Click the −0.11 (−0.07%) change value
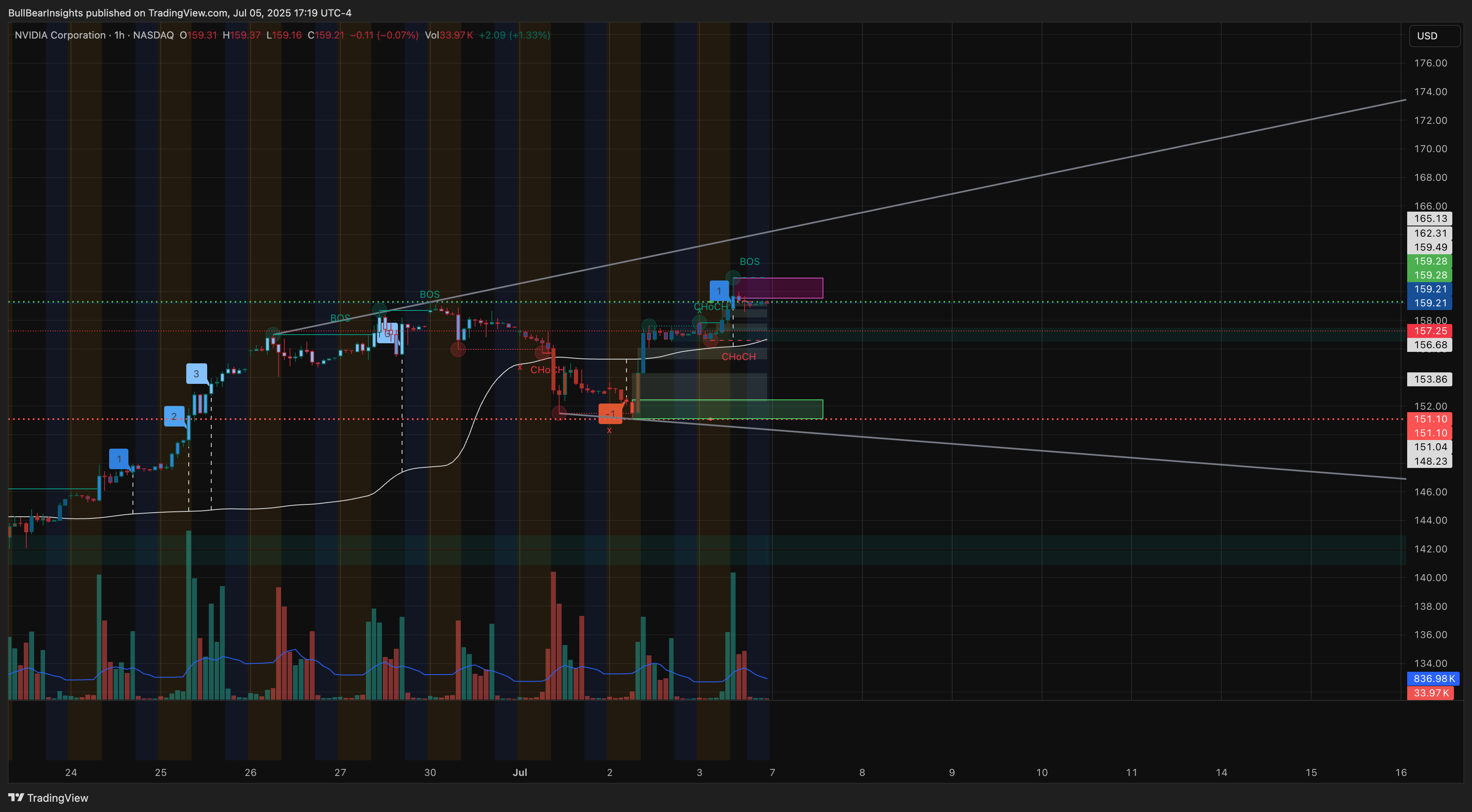The height and width of the screenshot is (812, 1472). (384, 35)
